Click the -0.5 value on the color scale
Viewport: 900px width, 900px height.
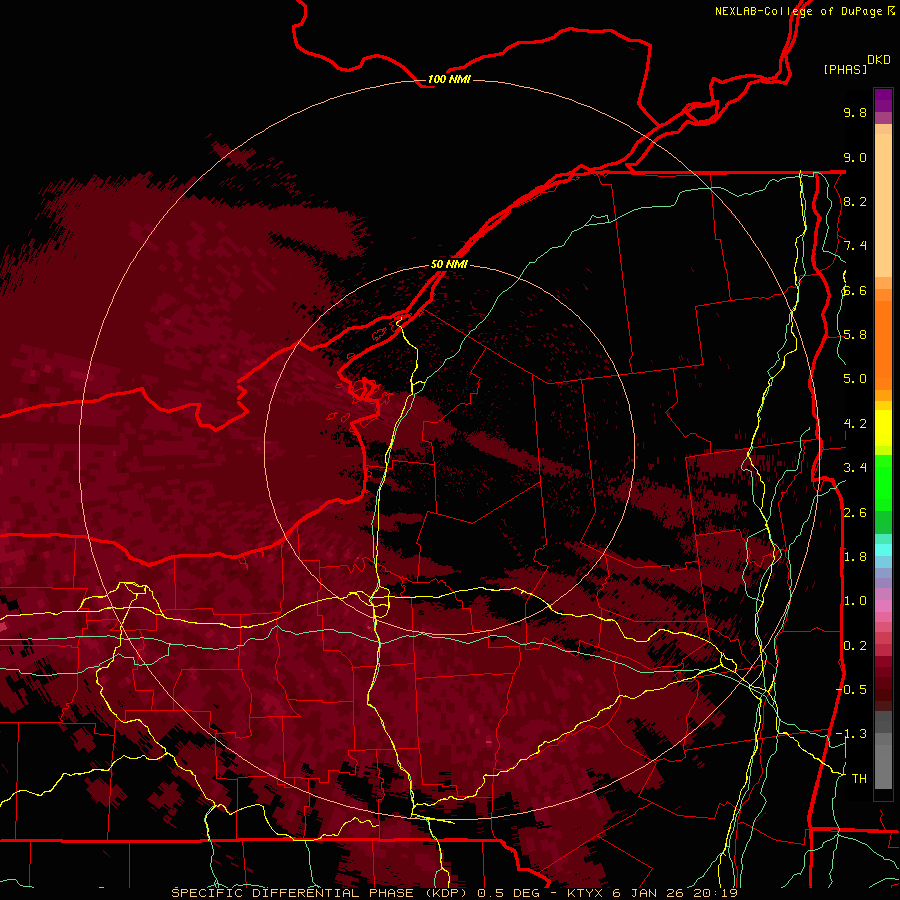coord(851,689)
